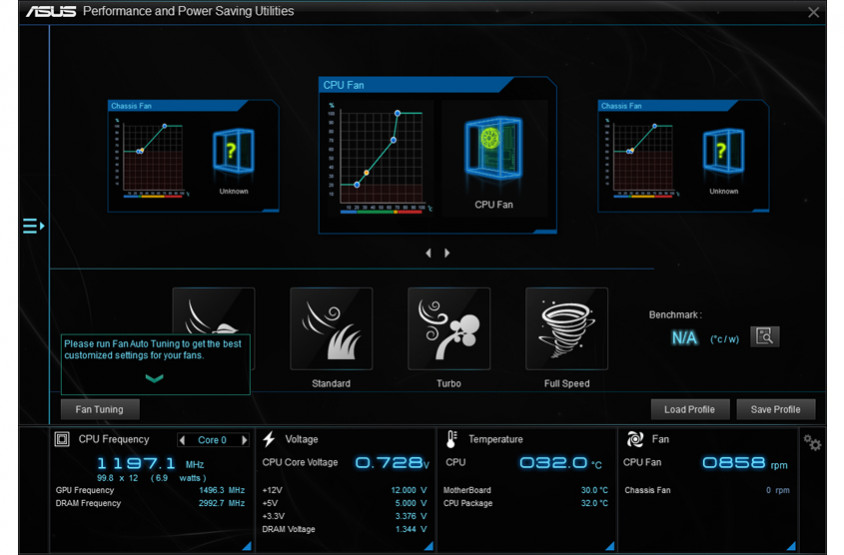Image resolution: width=844 pixels, height=555 pixels.
Task: Click the Save Profile button
Action: pos(775,409)
